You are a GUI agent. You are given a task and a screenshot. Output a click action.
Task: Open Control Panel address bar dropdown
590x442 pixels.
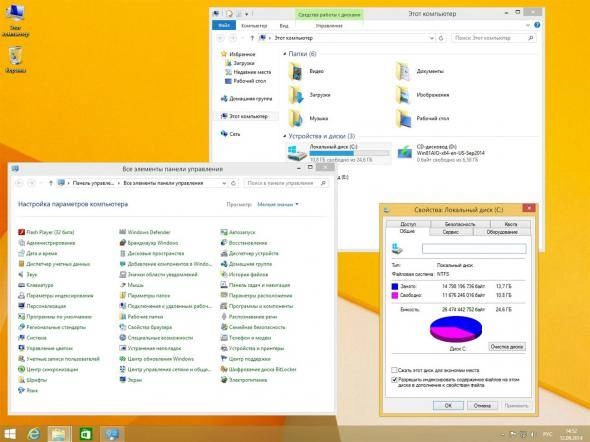224,183
